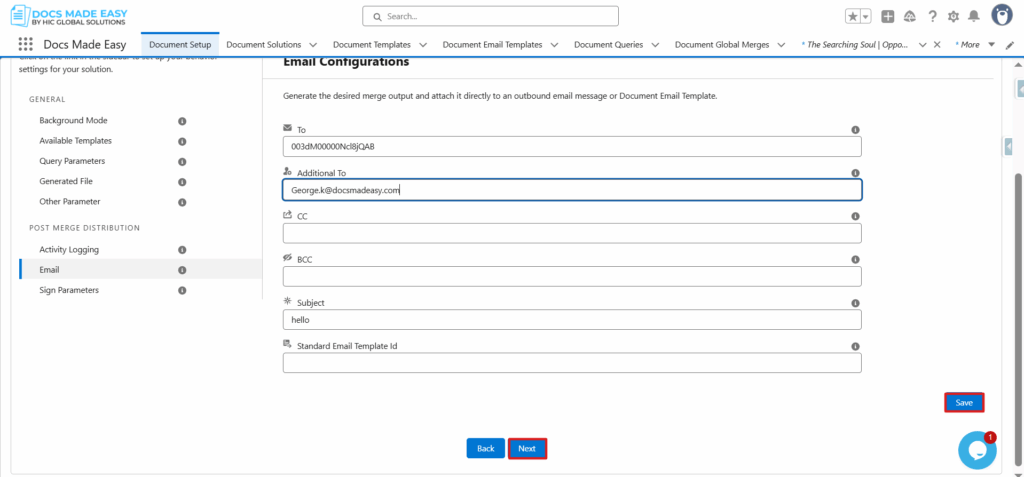Open the user profile avatar
Viewport: 1024px width, 477px height.
1002,15
